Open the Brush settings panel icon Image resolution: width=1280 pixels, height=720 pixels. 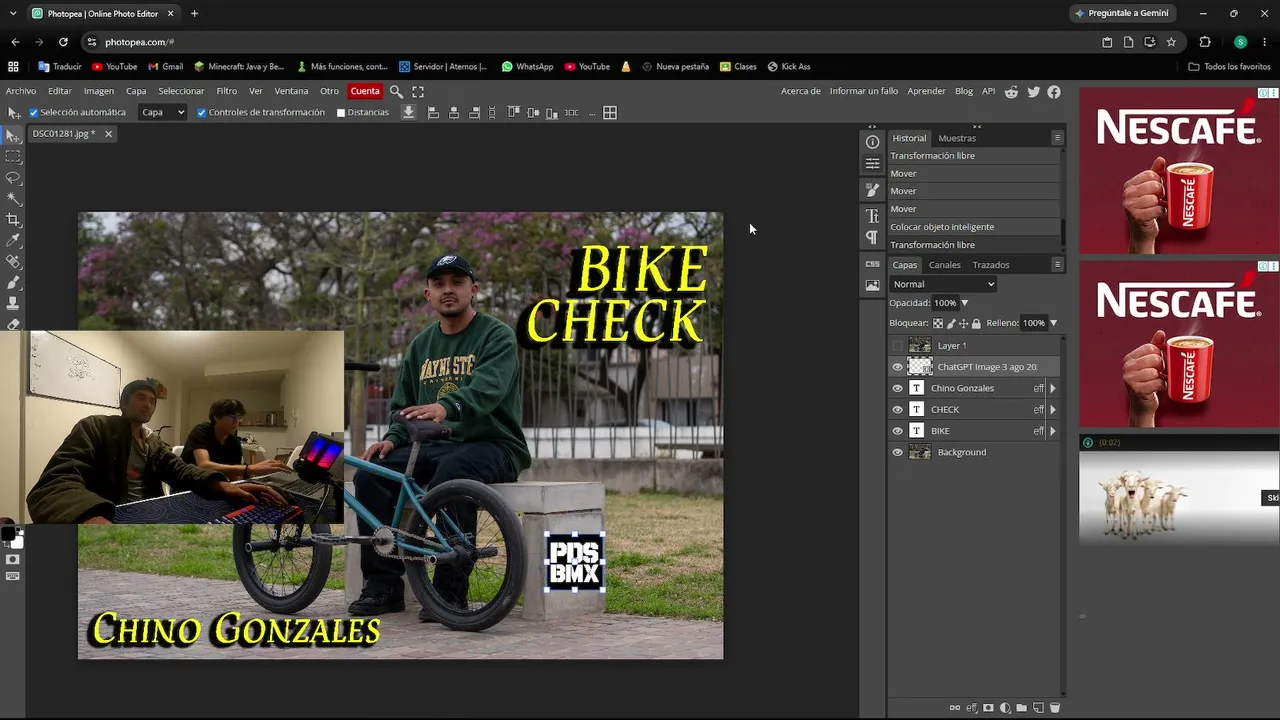(872, 190)
